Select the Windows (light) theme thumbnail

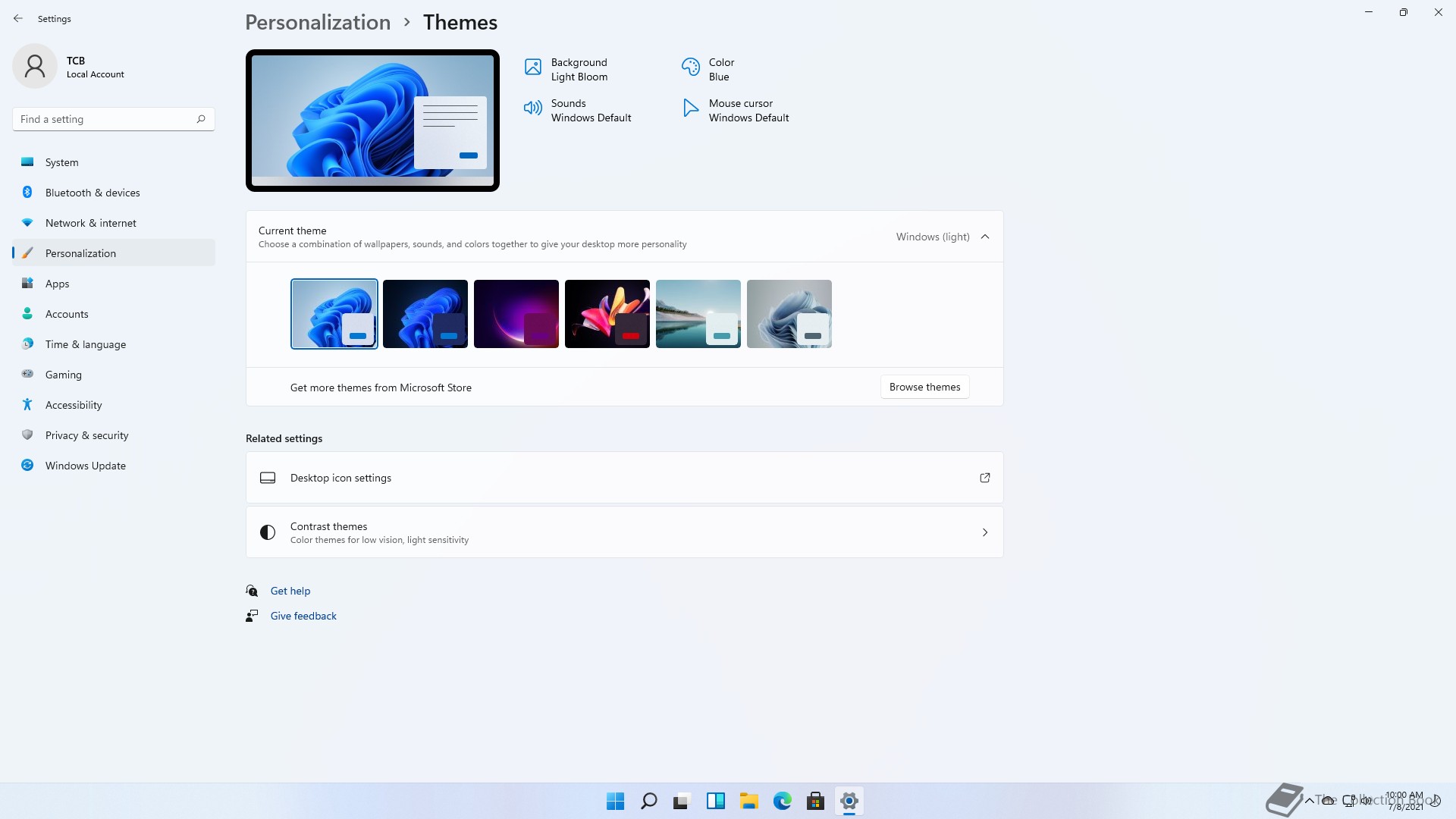[x=334, y=314]
